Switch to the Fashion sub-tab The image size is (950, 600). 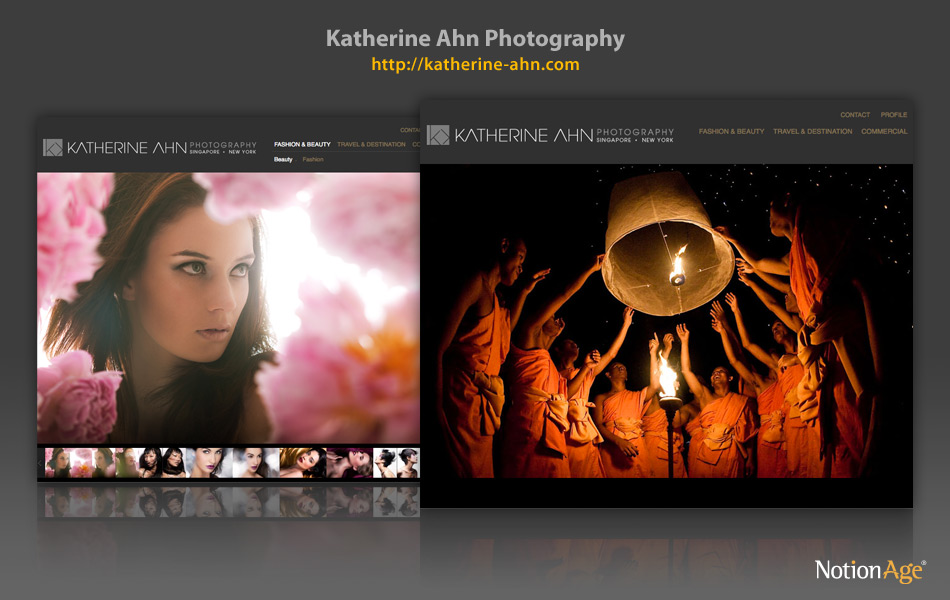point(313,159)
